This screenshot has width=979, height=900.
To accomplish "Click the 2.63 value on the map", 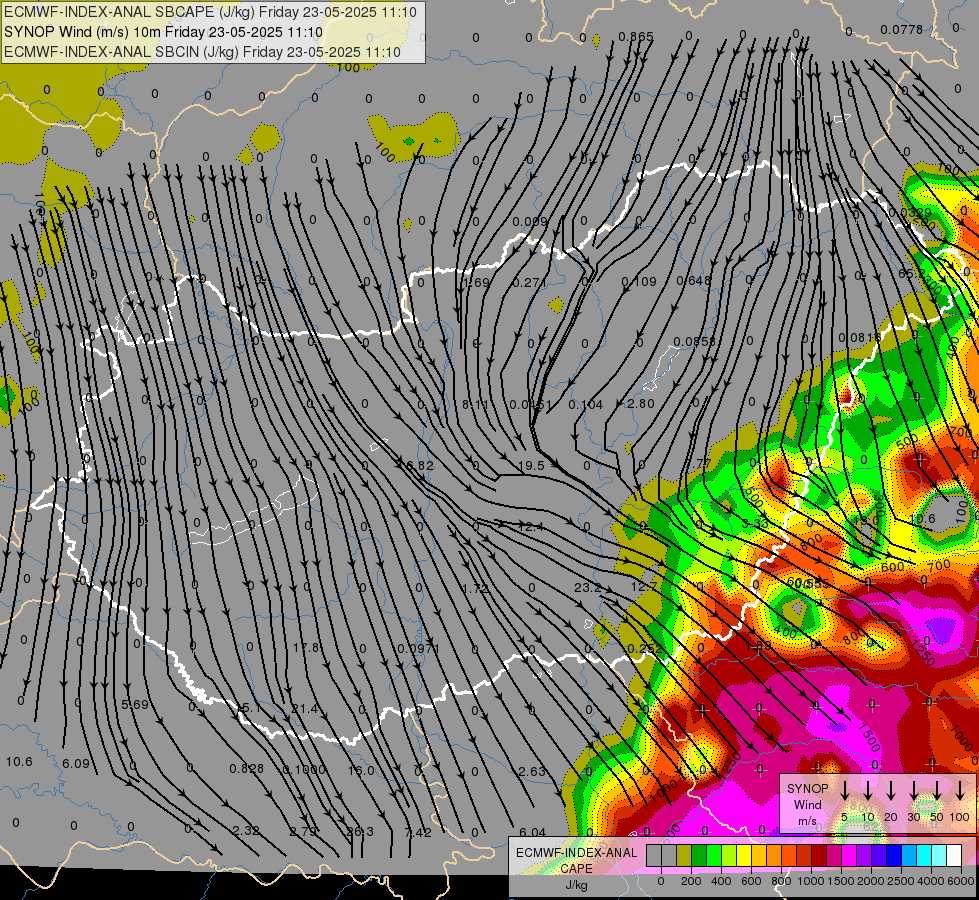I will coord(532,771).
